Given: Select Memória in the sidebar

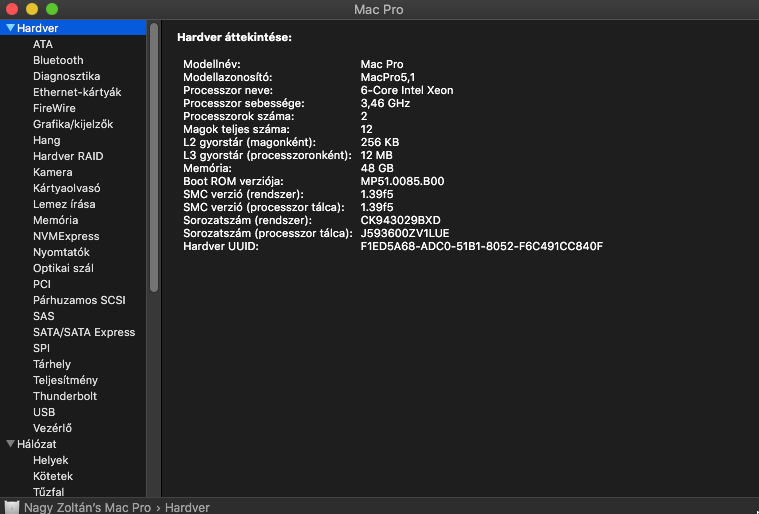Looking at the screenshot, I should [x=55, y=220].
